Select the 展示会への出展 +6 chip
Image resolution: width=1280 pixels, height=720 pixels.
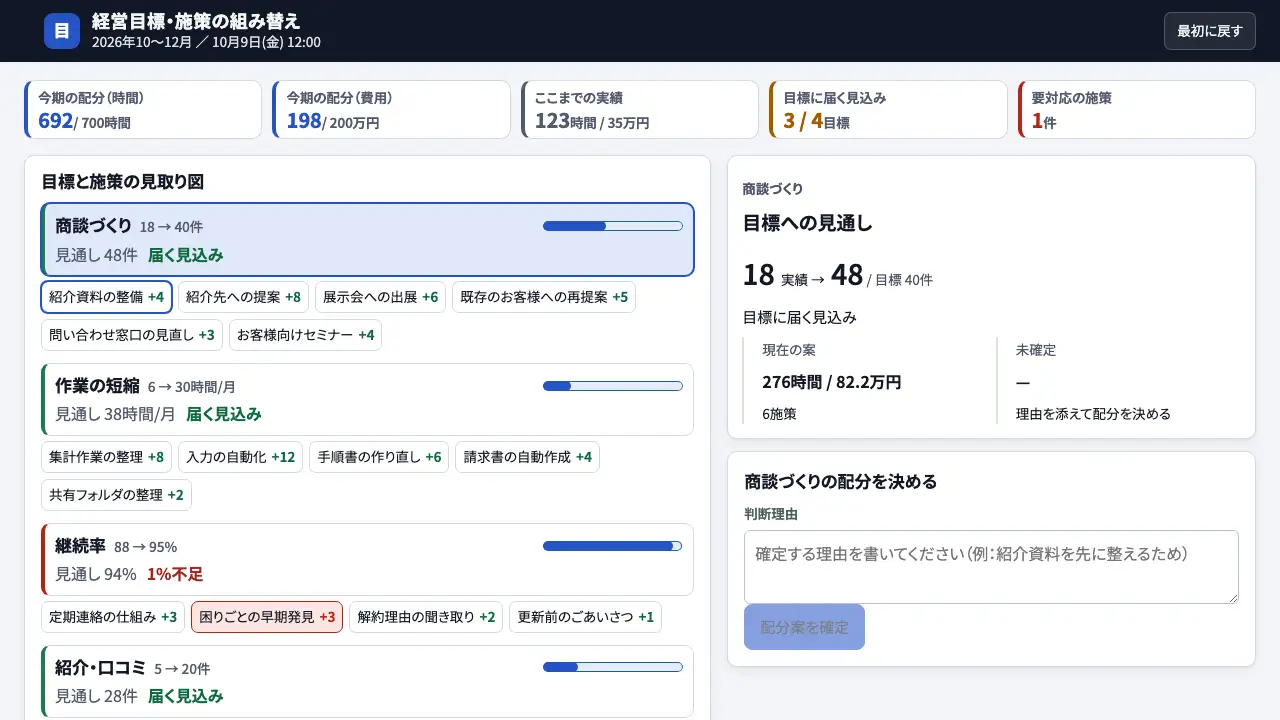[381, 297]
